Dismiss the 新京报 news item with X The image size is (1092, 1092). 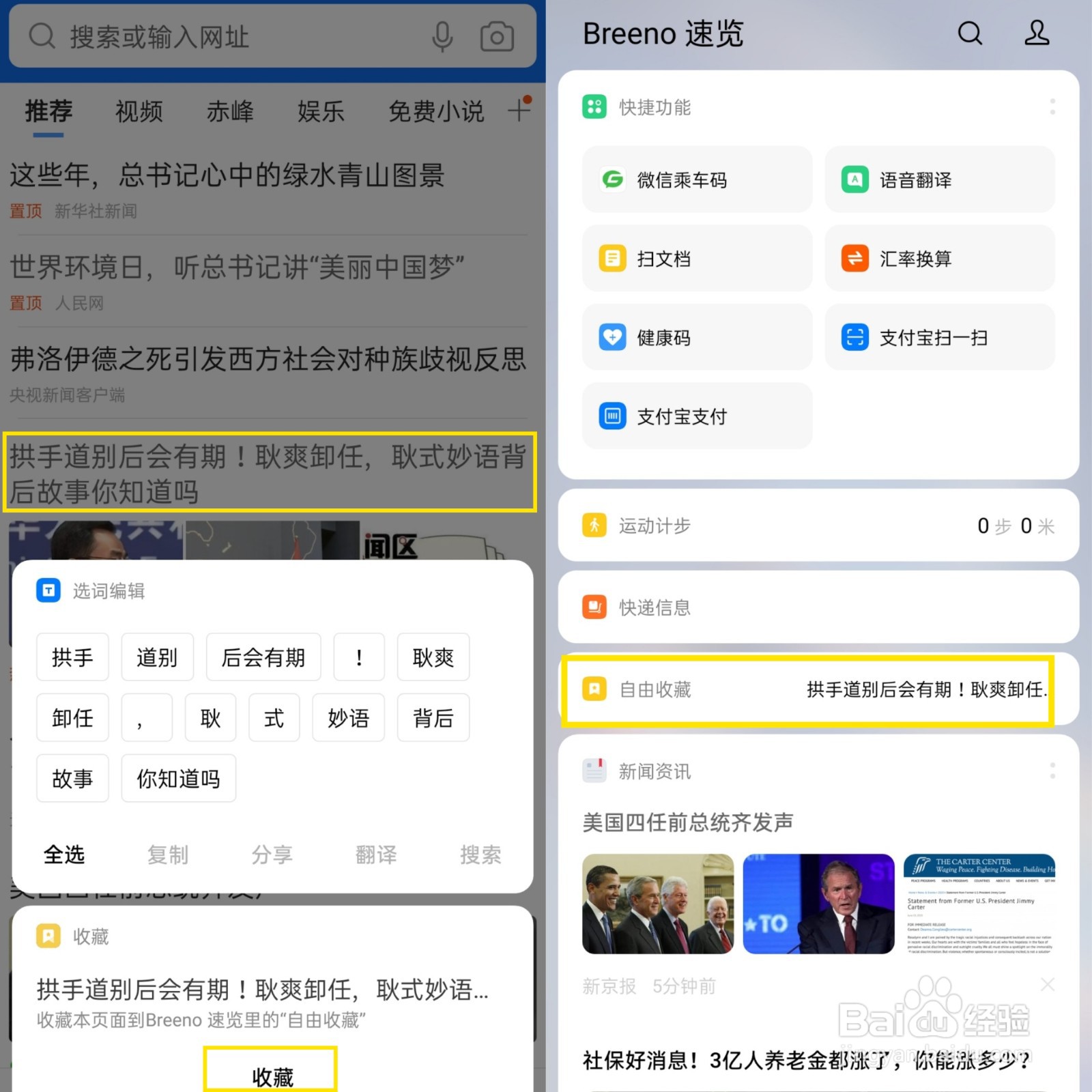1048,985
